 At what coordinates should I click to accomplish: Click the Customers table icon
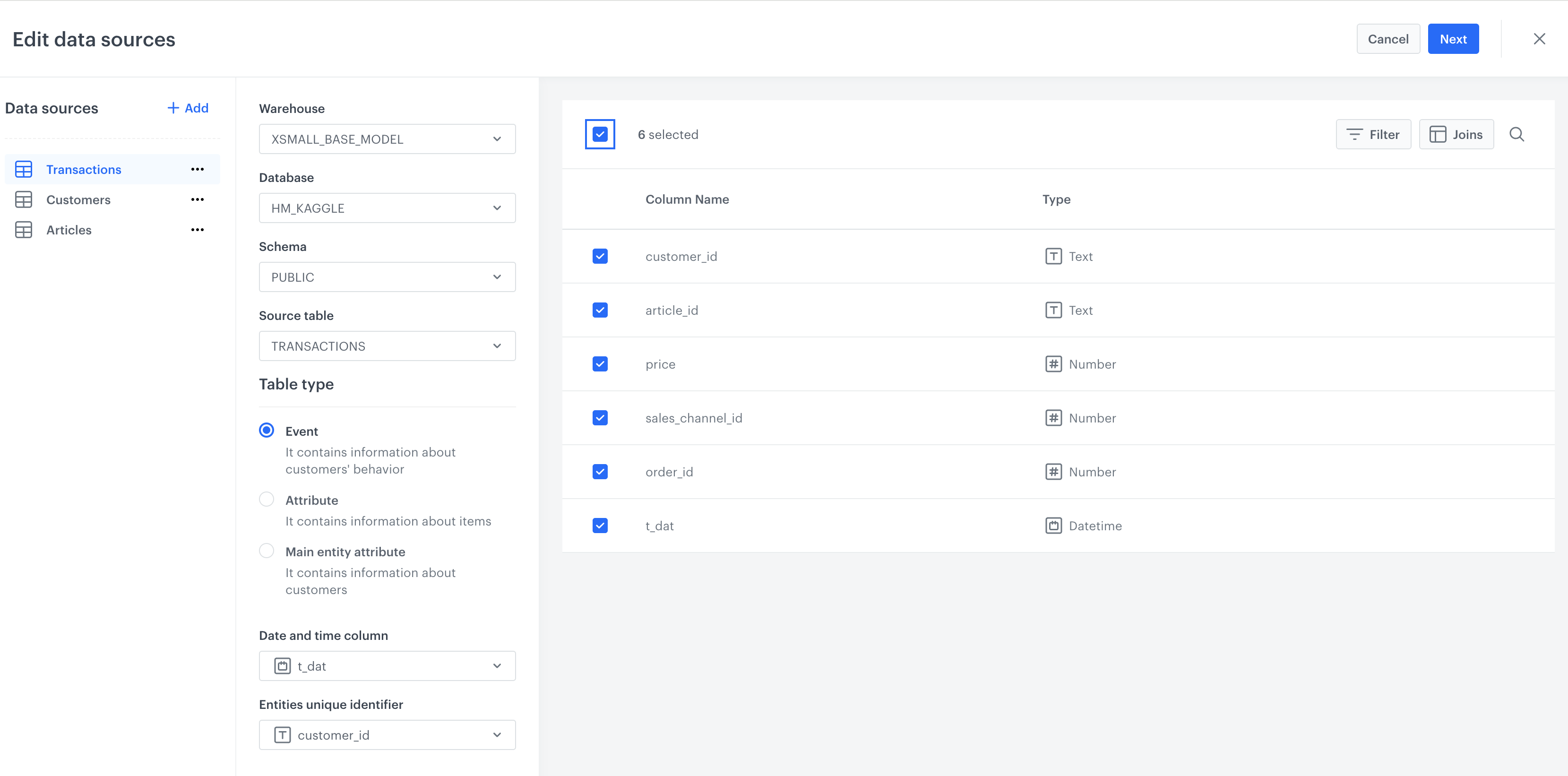24,199
